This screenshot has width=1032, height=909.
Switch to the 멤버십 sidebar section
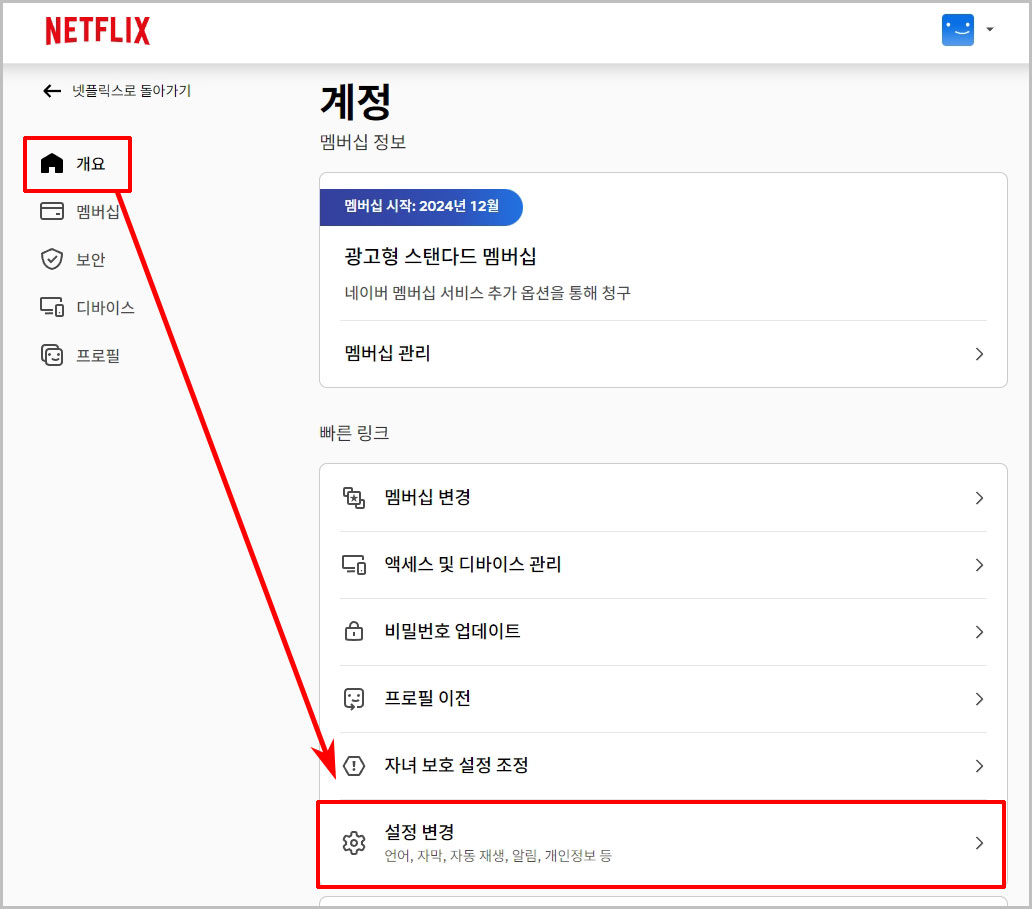pos(89,211)
